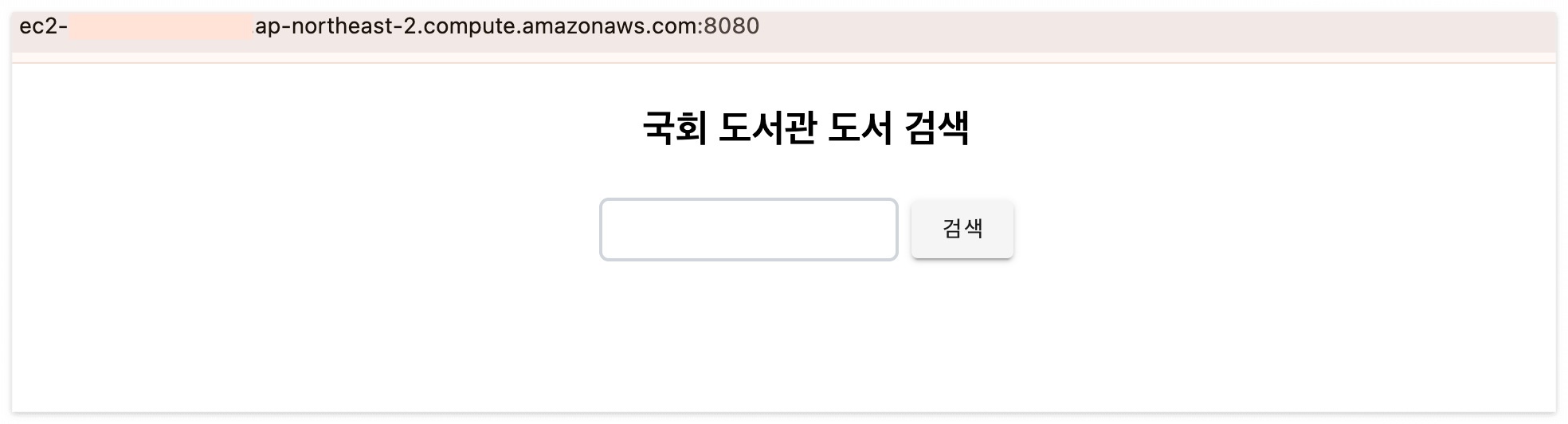The width and height of the screenshot is (1568, 424).
Task: Click the word 국회 in the title
Action: pyautogui.click(x=674, y=129)
